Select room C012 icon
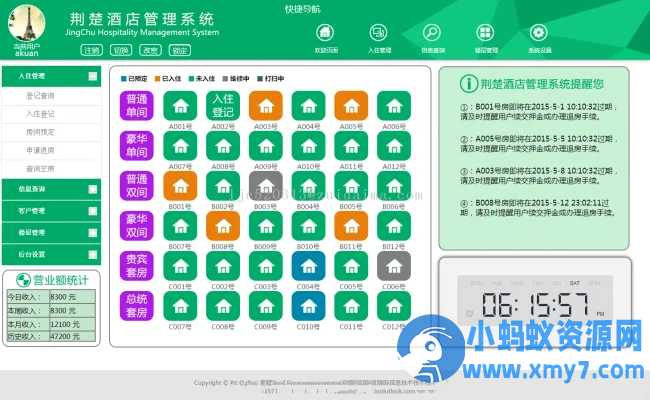 click(394, 306)
